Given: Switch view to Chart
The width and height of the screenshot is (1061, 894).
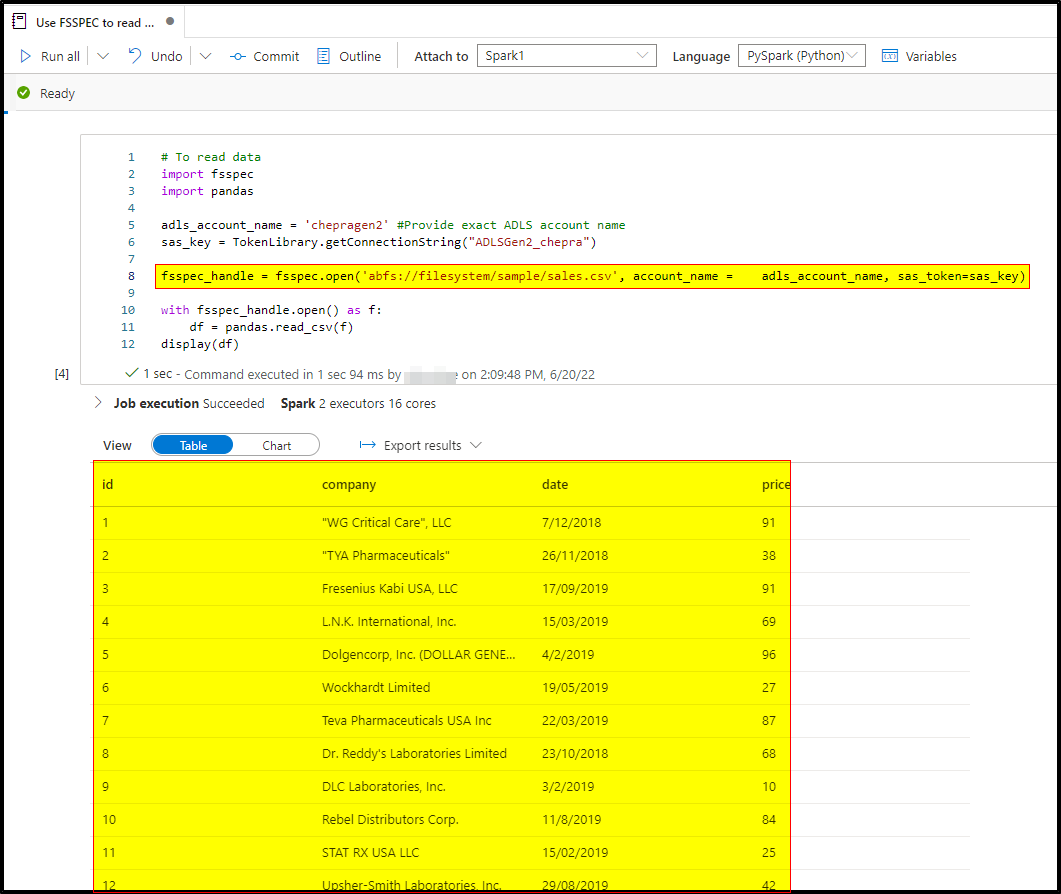Looking at the screenshot, I should coord(276,445).
